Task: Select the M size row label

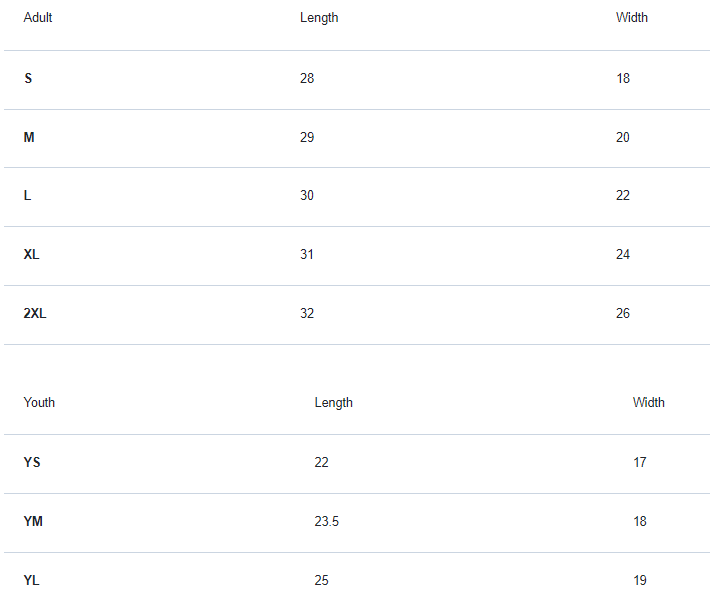Action: click(x=29, y=138)
